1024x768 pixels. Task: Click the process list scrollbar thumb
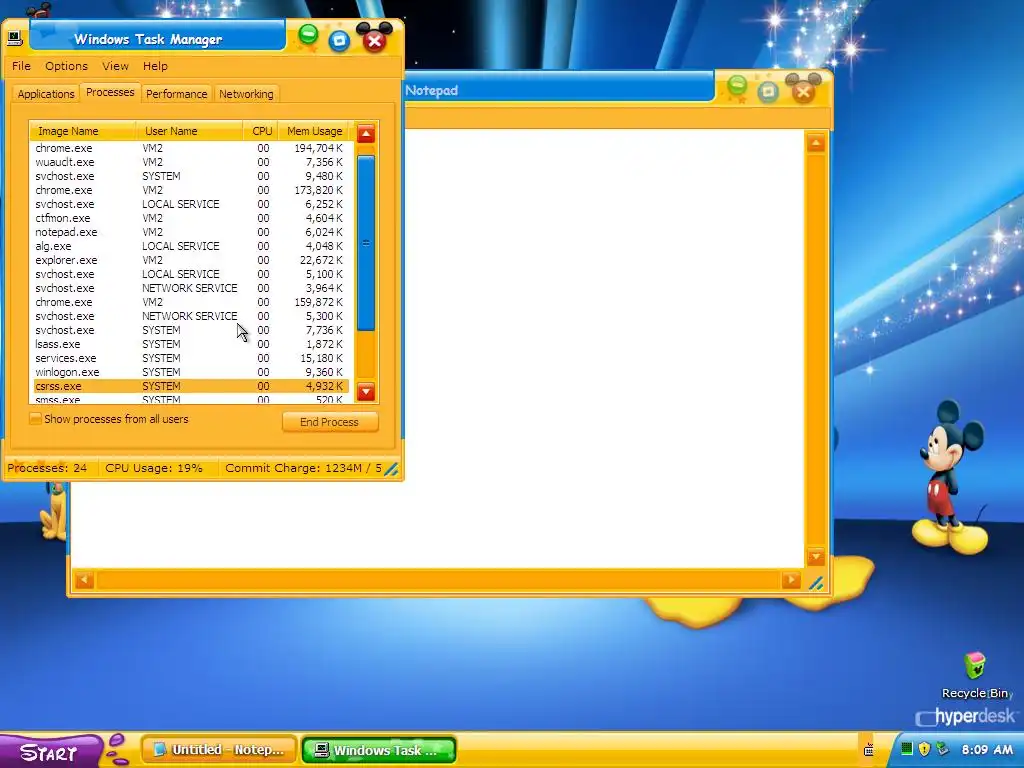pos(366,243)
